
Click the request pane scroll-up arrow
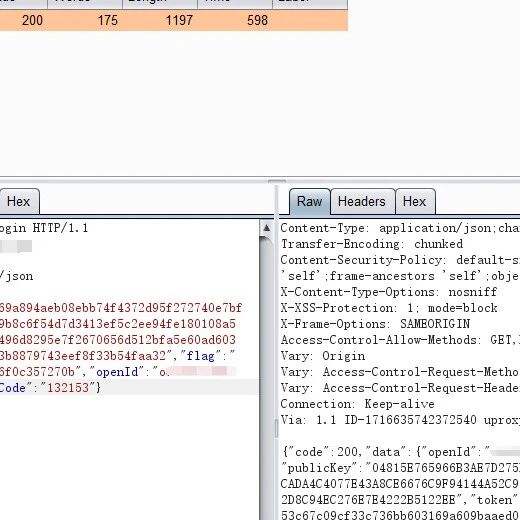266,228
